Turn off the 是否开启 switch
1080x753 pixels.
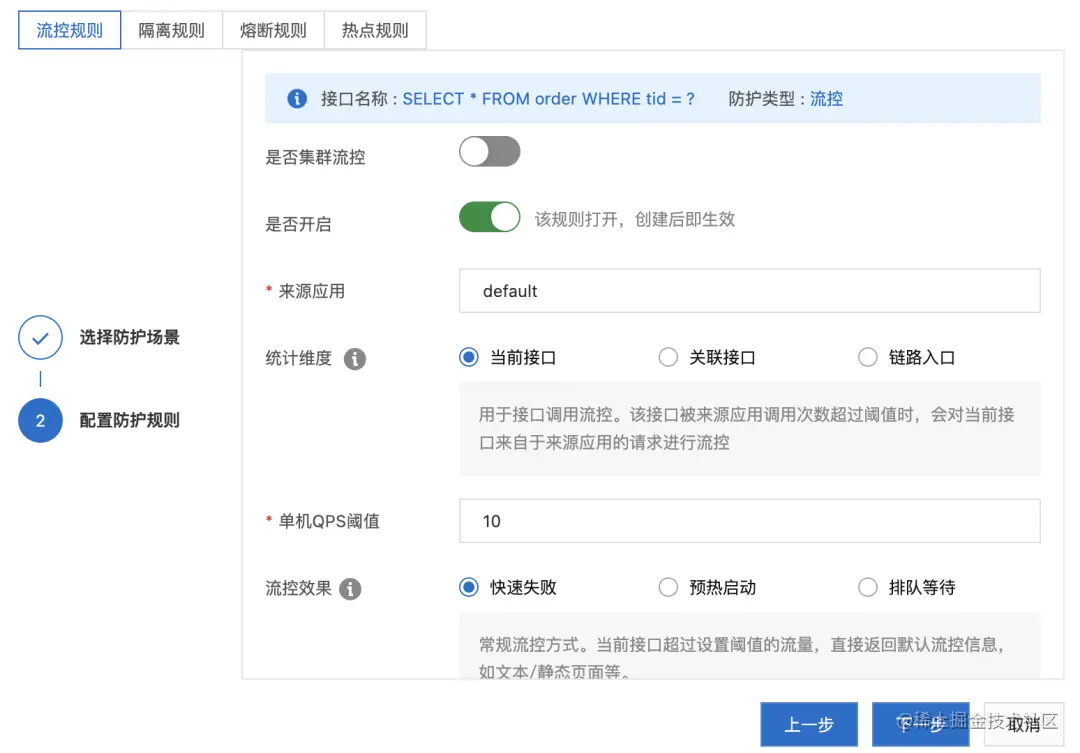[x=490, y=217]
